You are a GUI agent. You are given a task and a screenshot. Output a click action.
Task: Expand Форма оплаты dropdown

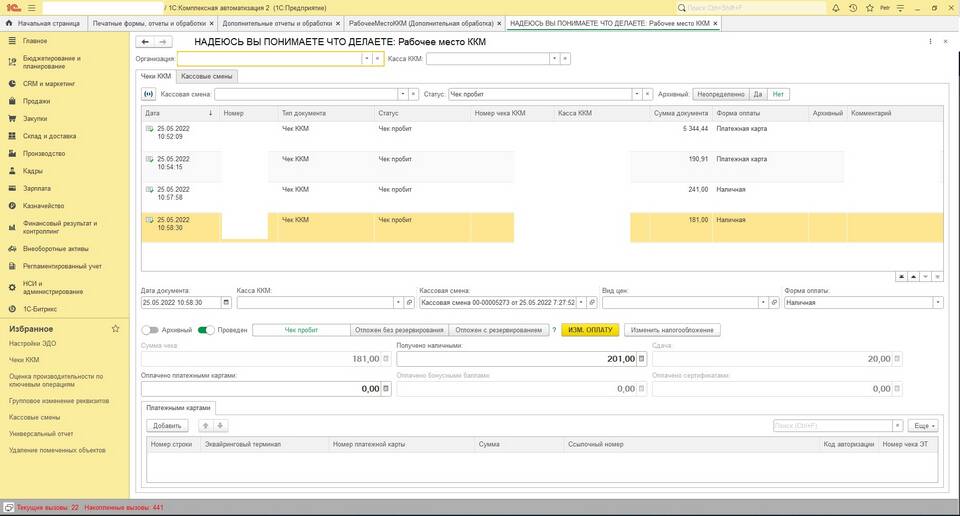tap(937, 302)
